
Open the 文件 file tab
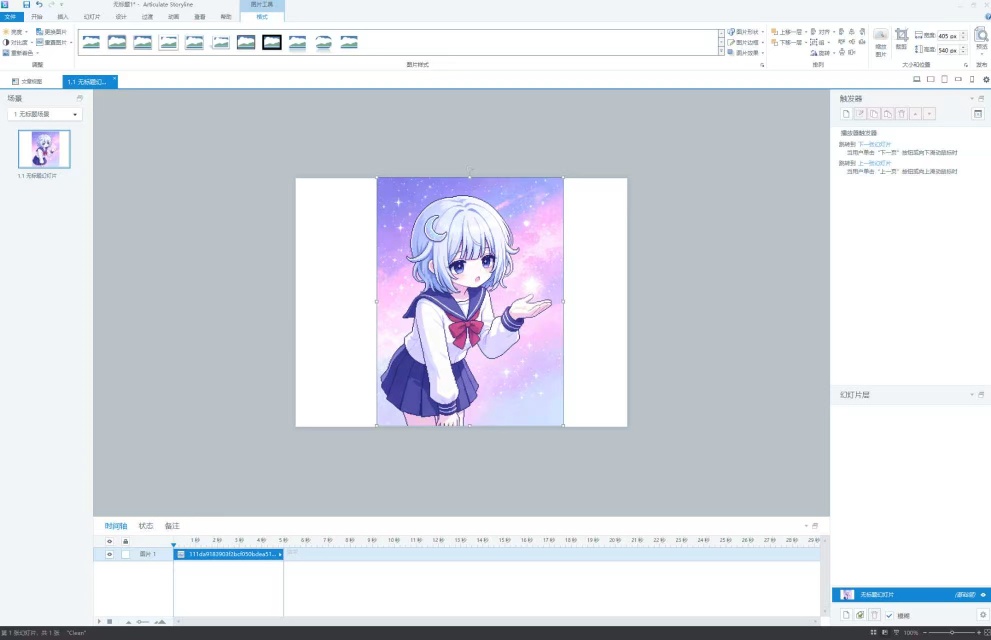point(11,17)
